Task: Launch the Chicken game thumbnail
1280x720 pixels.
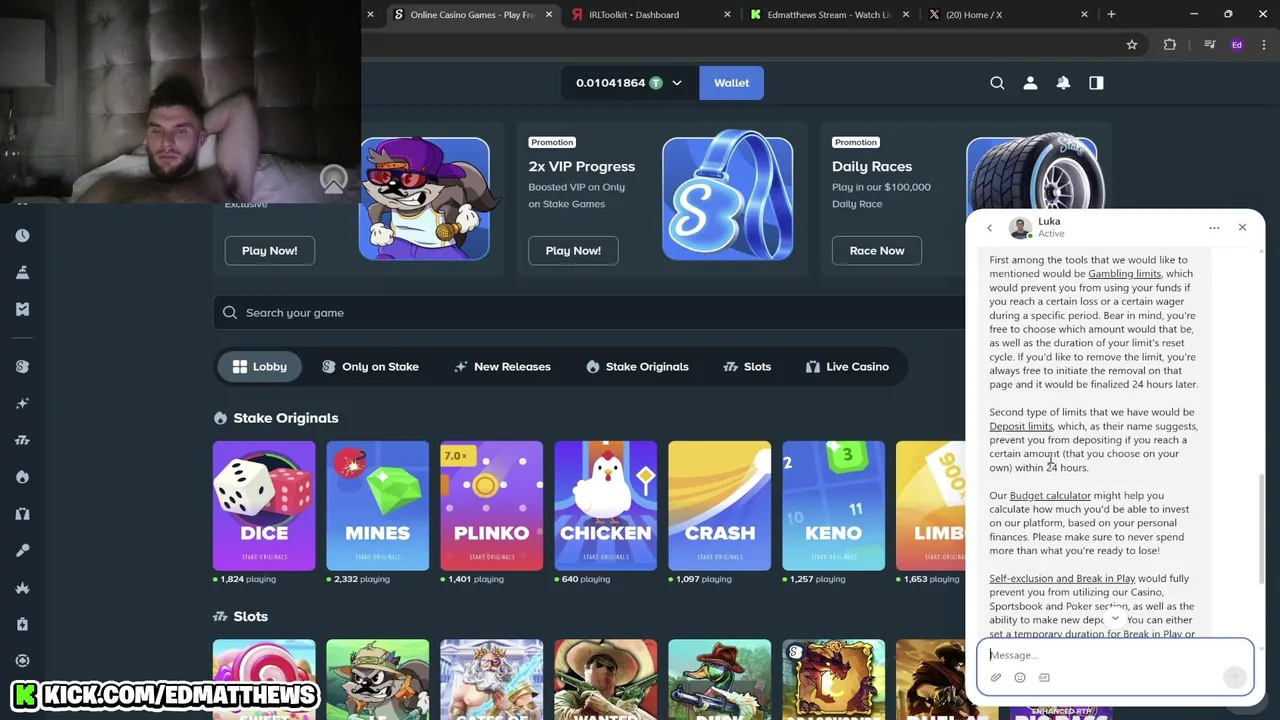Action: (x=606, y=506)
